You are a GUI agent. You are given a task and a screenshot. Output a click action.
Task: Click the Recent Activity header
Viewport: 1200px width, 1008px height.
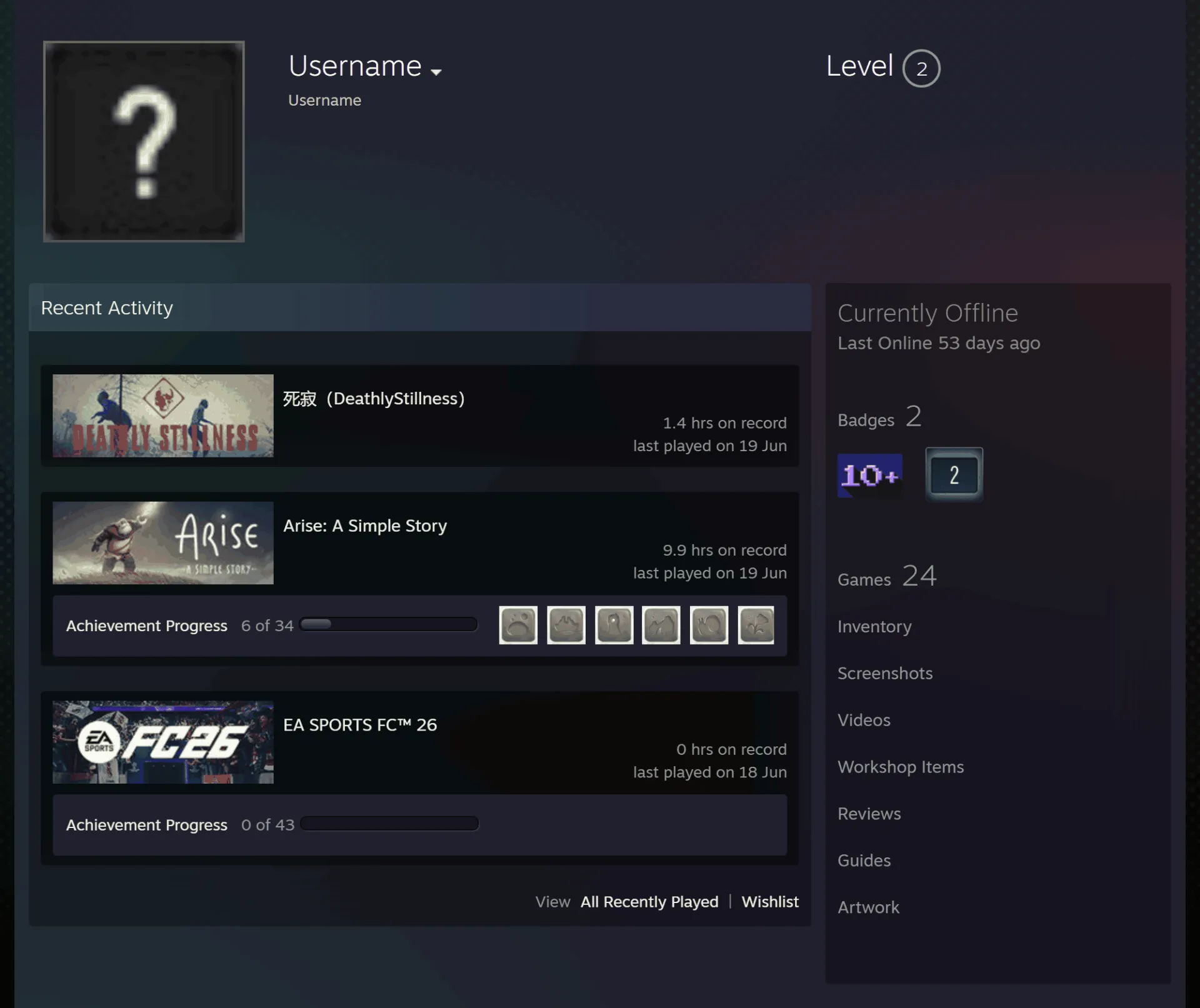click(x=419, y=307)
